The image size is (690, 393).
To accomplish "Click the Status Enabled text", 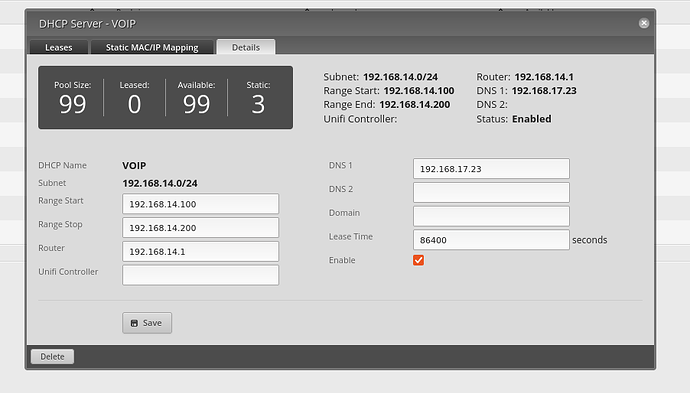I will [x=532, y=119].
